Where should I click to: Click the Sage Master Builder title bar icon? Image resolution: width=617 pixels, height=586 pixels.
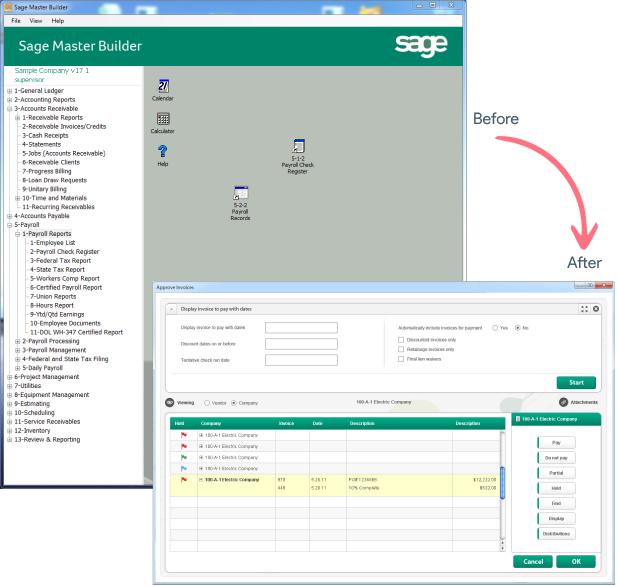pos(8,7)
